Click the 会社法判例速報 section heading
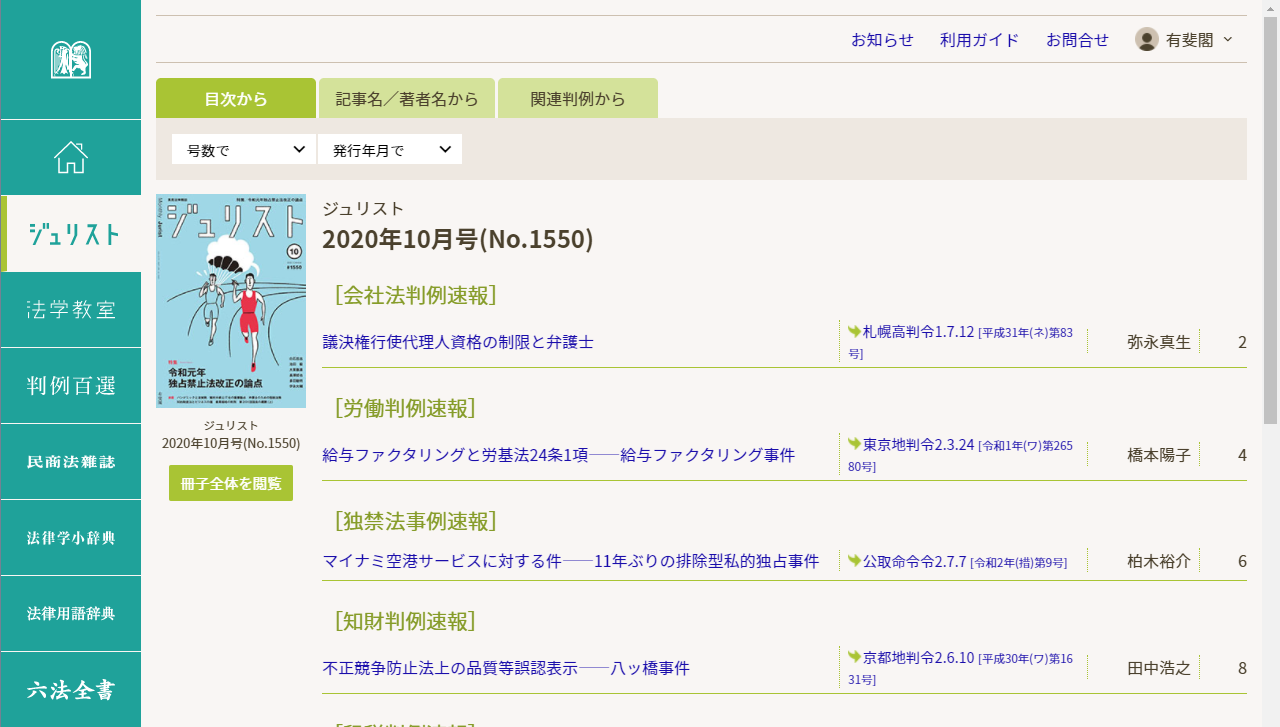The image size is (1280, 727). [416, 295]
